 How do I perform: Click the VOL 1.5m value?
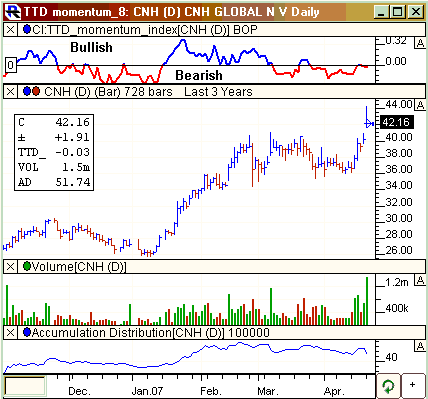76,167
